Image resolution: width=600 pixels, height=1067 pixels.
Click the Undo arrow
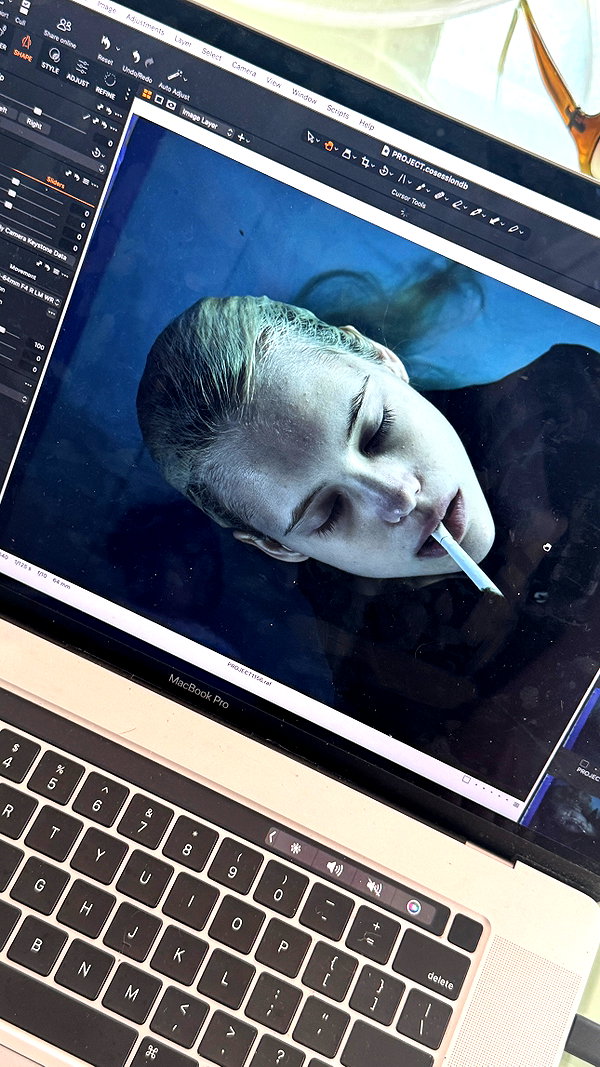coord(136,56)
